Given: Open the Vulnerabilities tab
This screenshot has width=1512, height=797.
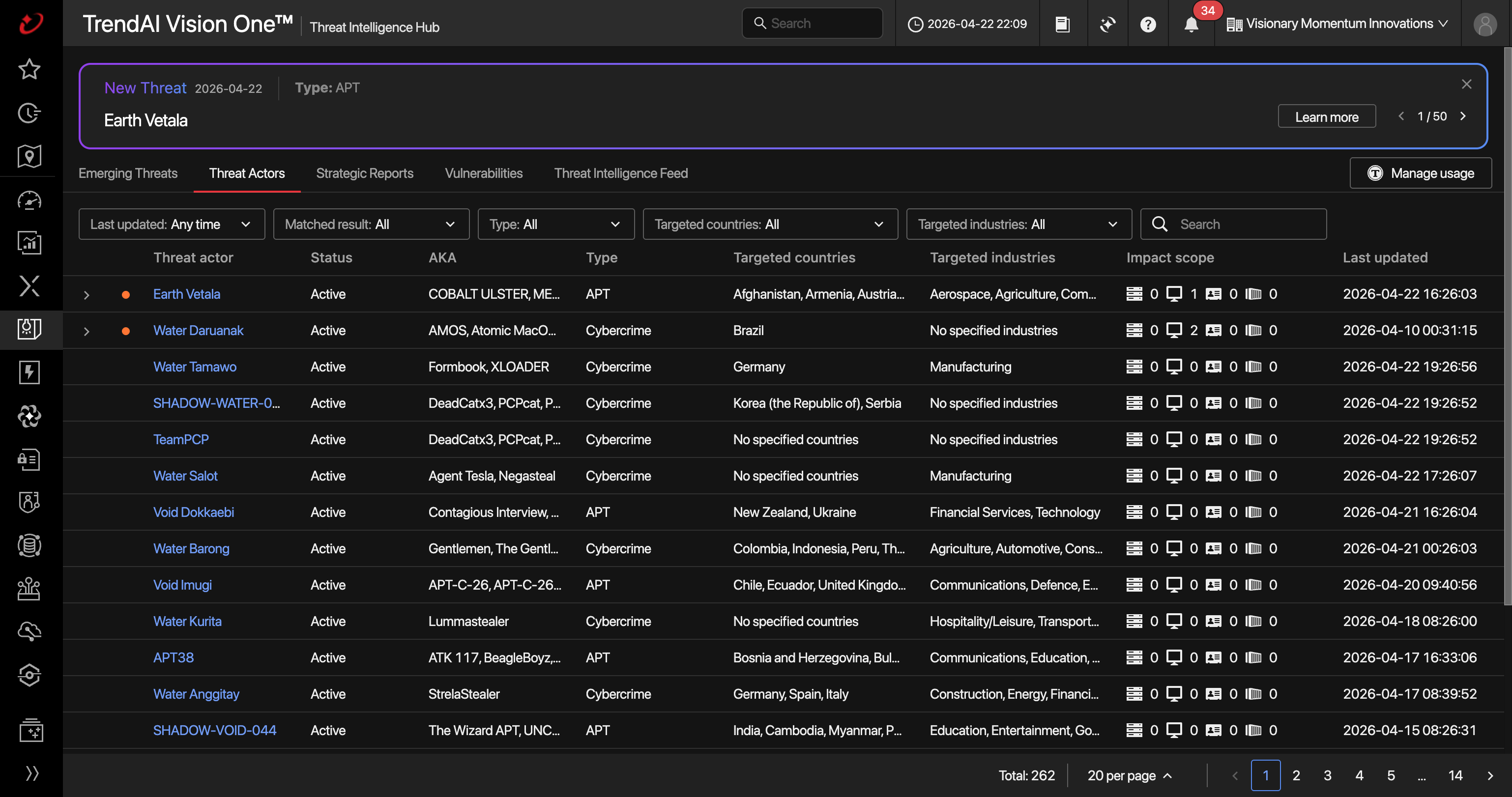Looking at the screenshot, I should tap(484, 173).
